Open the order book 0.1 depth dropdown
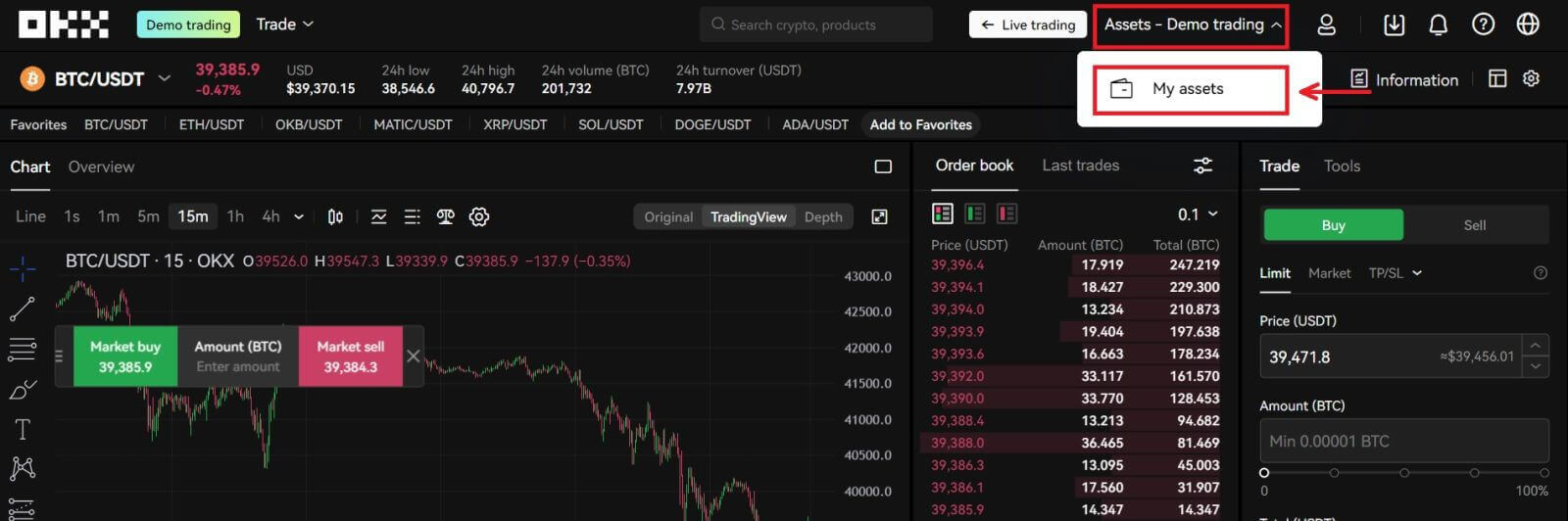1568x521 pixels. tap(1198, 213)
